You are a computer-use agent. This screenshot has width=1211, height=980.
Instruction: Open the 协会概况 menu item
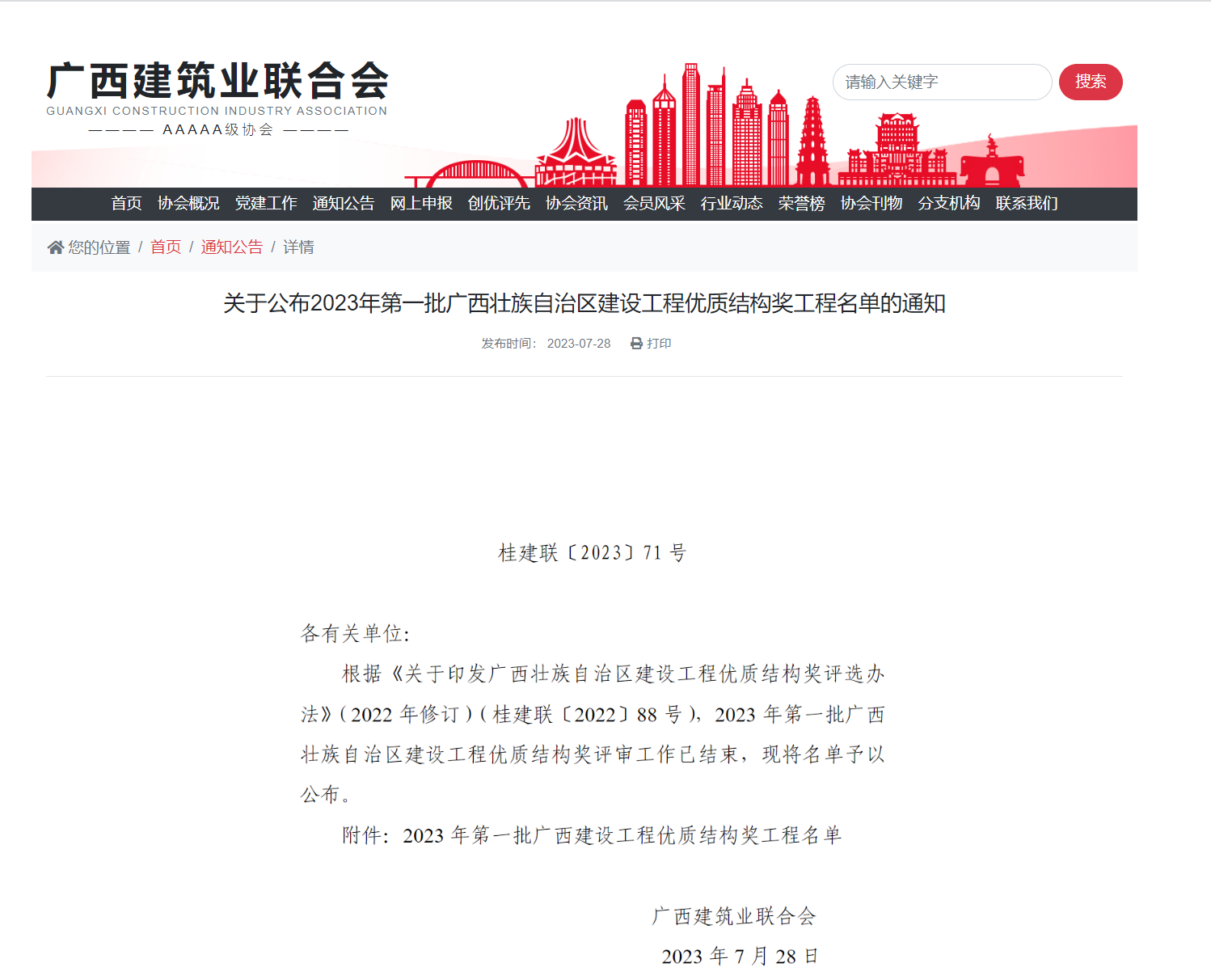click(188, 204)
